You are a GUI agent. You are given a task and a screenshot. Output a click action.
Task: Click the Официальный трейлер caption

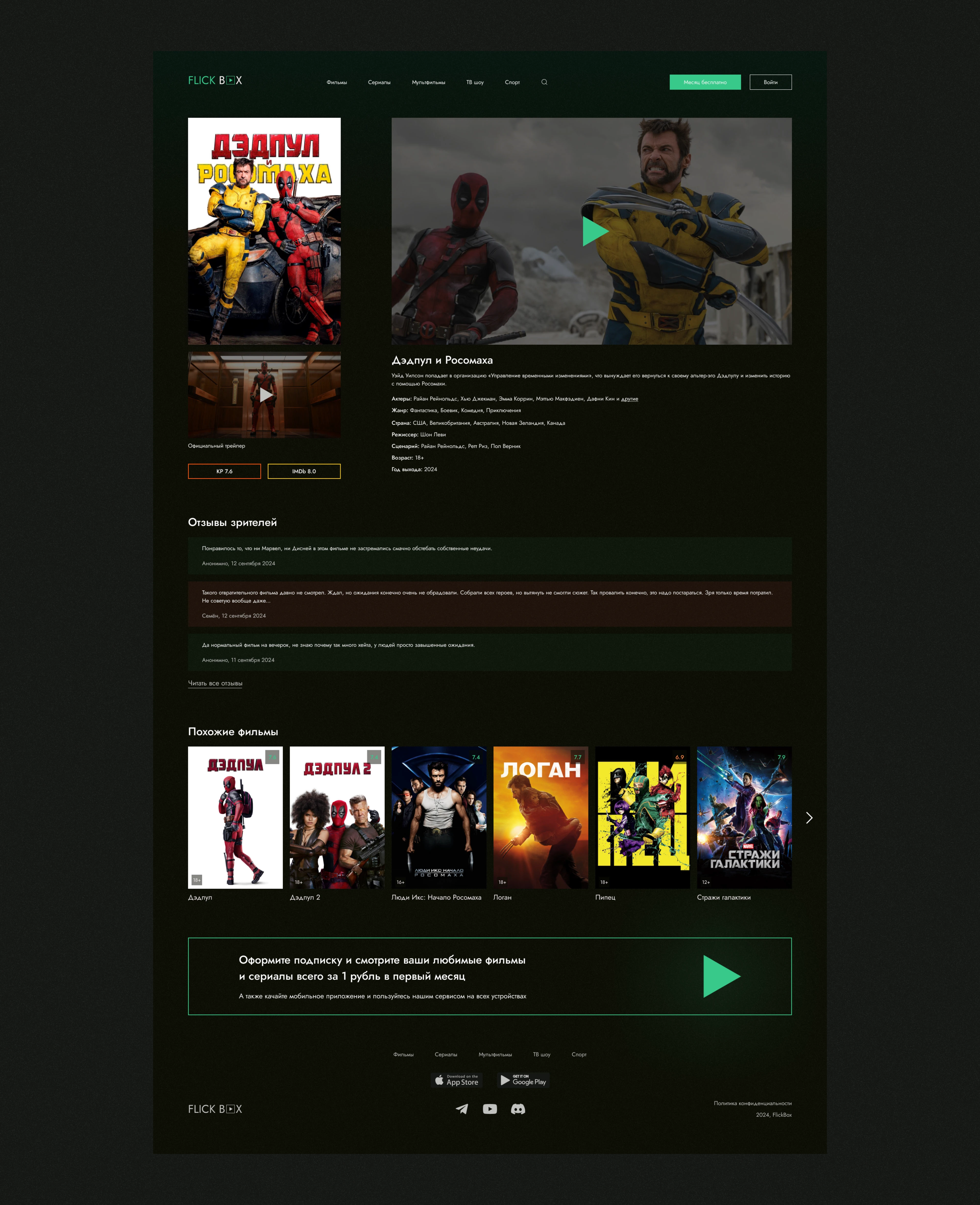pyautogui.click(x=217, y=446)
